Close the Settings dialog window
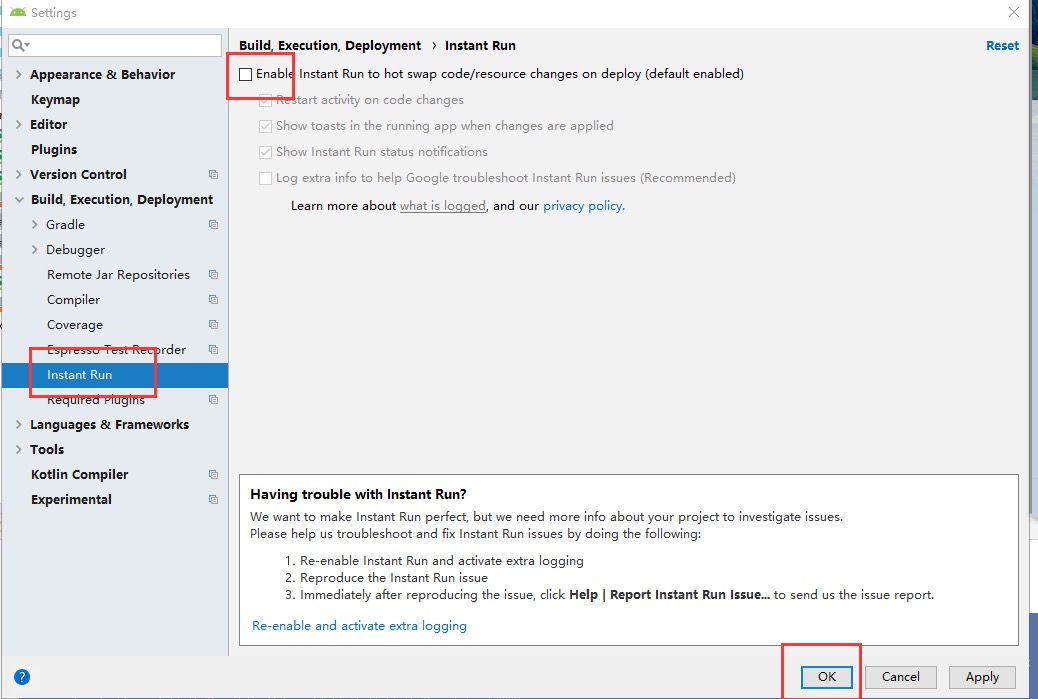 point(1014,12)
